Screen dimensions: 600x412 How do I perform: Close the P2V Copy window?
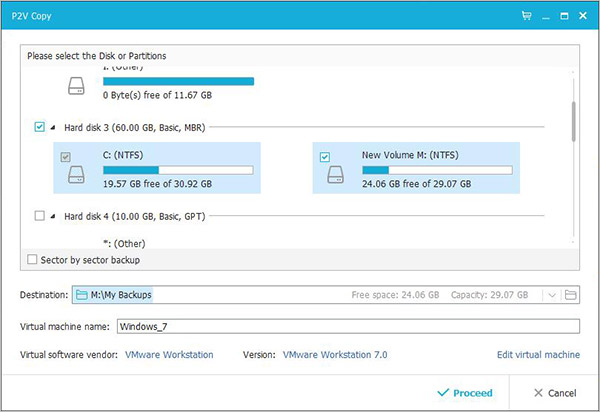click(583, 16)
